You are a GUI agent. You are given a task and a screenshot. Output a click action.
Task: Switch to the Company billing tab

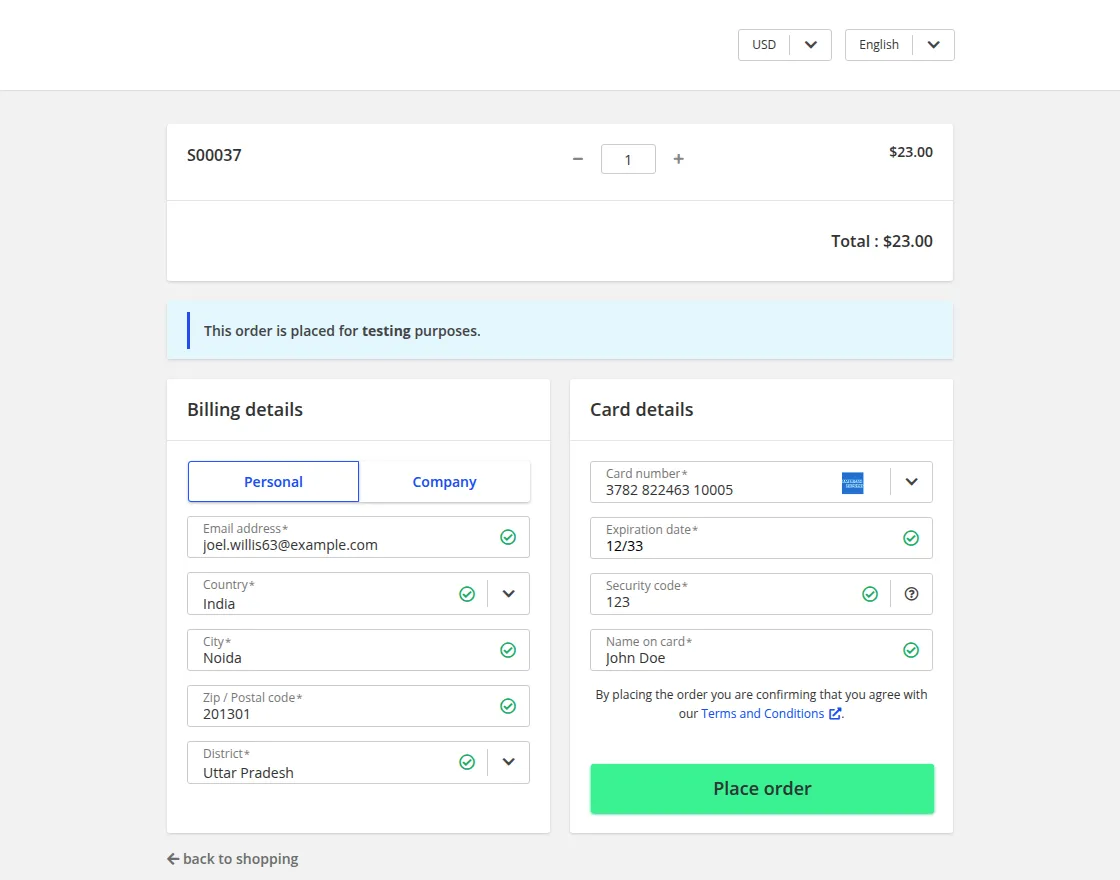click(x=444, y=481)
